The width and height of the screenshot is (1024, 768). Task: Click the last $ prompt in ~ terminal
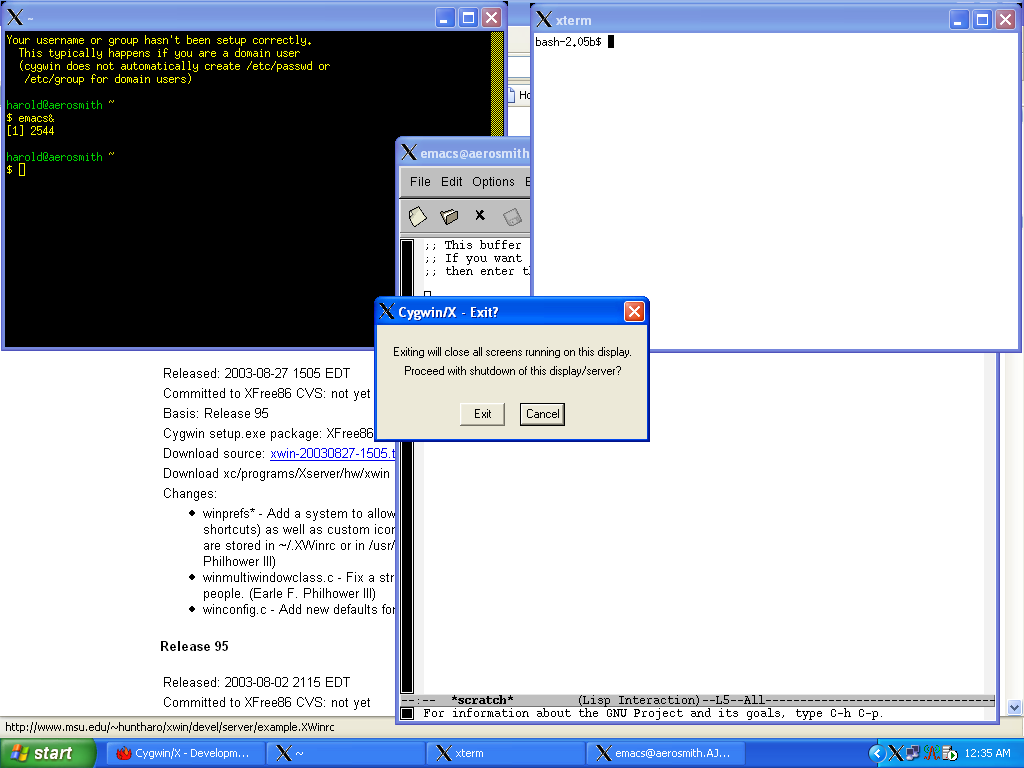click(x=9, y=170)
